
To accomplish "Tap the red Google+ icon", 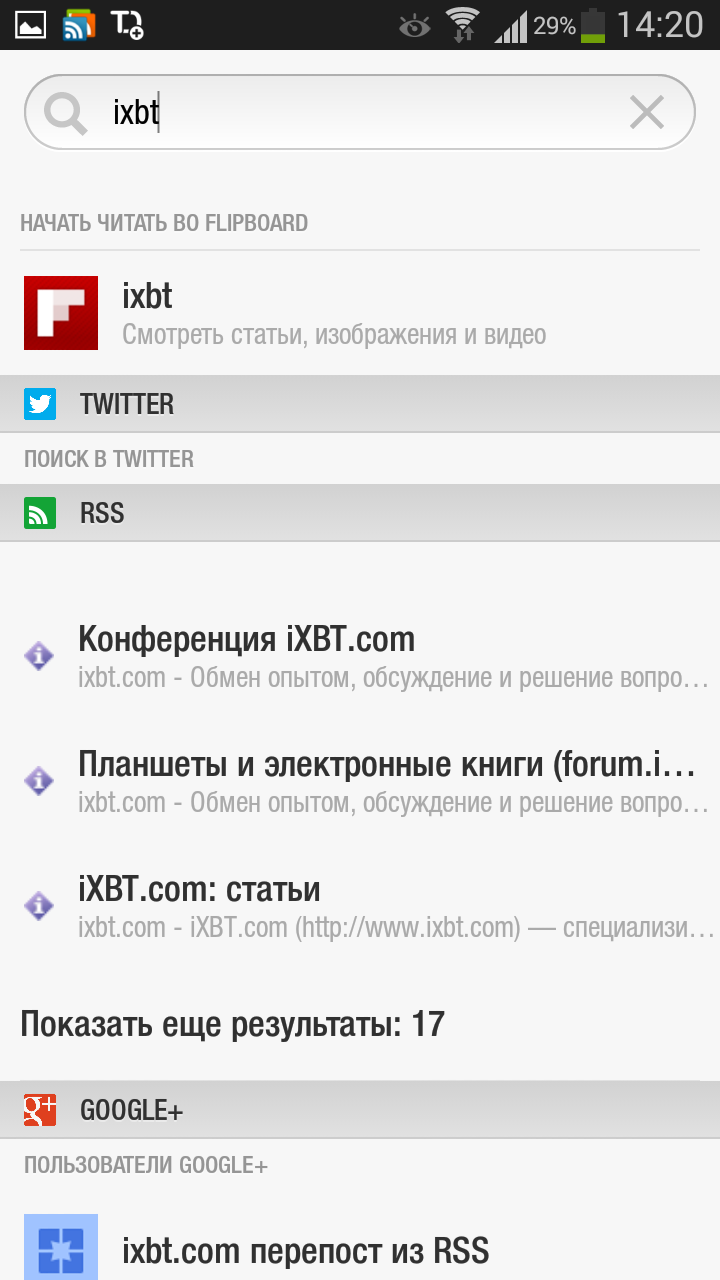I will (40, 1110).
